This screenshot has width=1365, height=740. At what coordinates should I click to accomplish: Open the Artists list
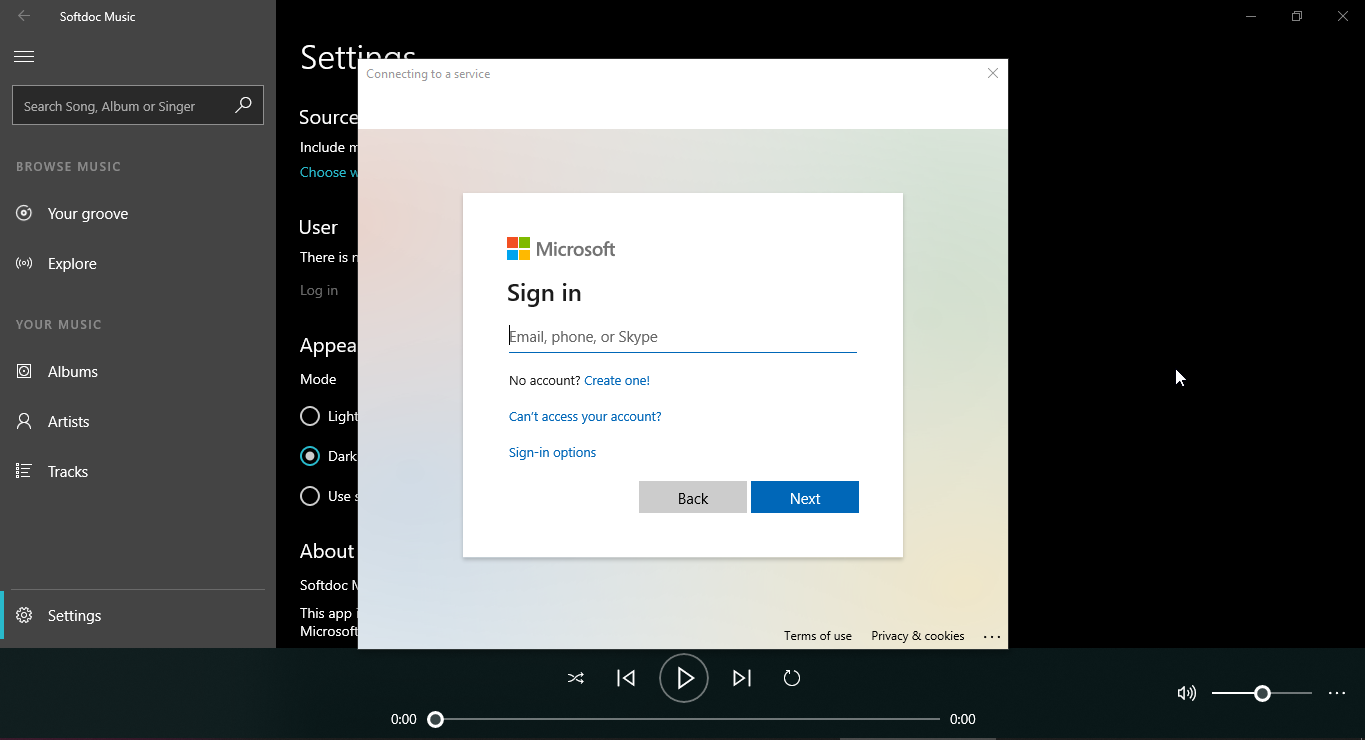point(138,422)
